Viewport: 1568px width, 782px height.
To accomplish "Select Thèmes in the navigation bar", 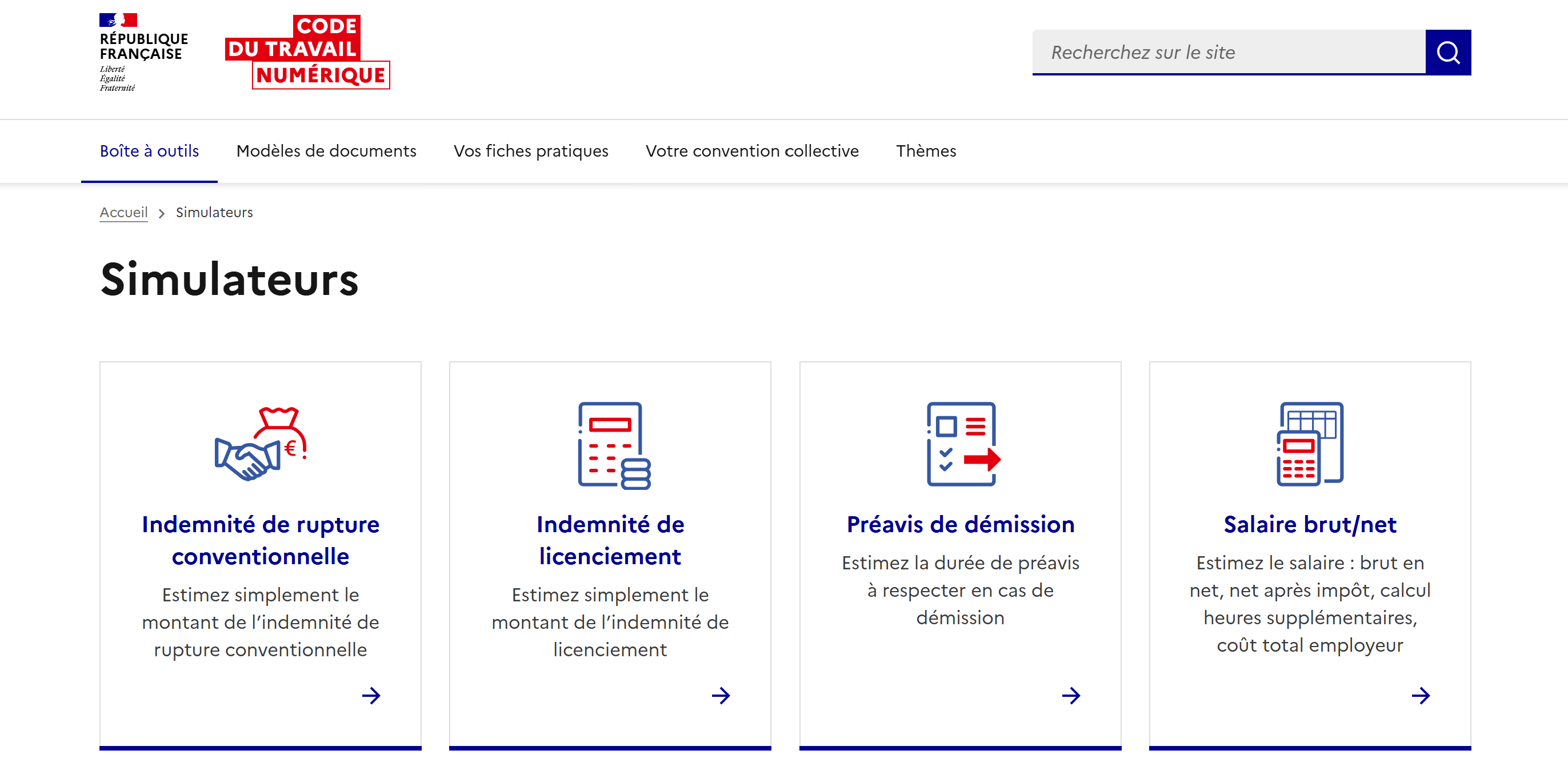I will (926, 151).
